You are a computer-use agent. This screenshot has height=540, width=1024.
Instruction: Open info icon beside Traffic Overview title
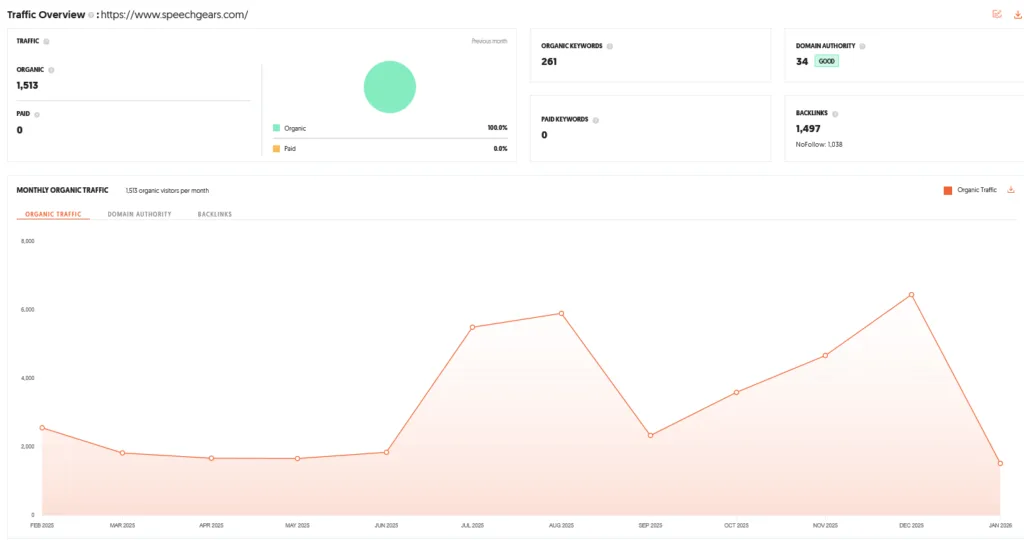91,15
